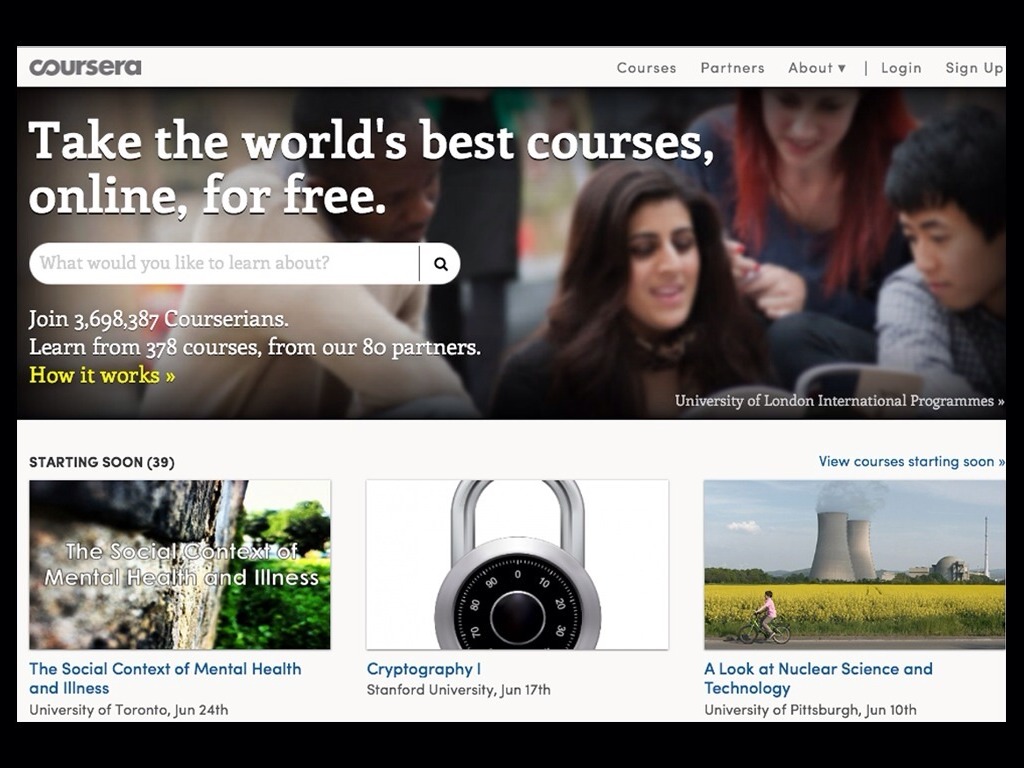Open the Cryptography padlock thumbnail
Viewport: 1024px width, 768px height.
517,565
